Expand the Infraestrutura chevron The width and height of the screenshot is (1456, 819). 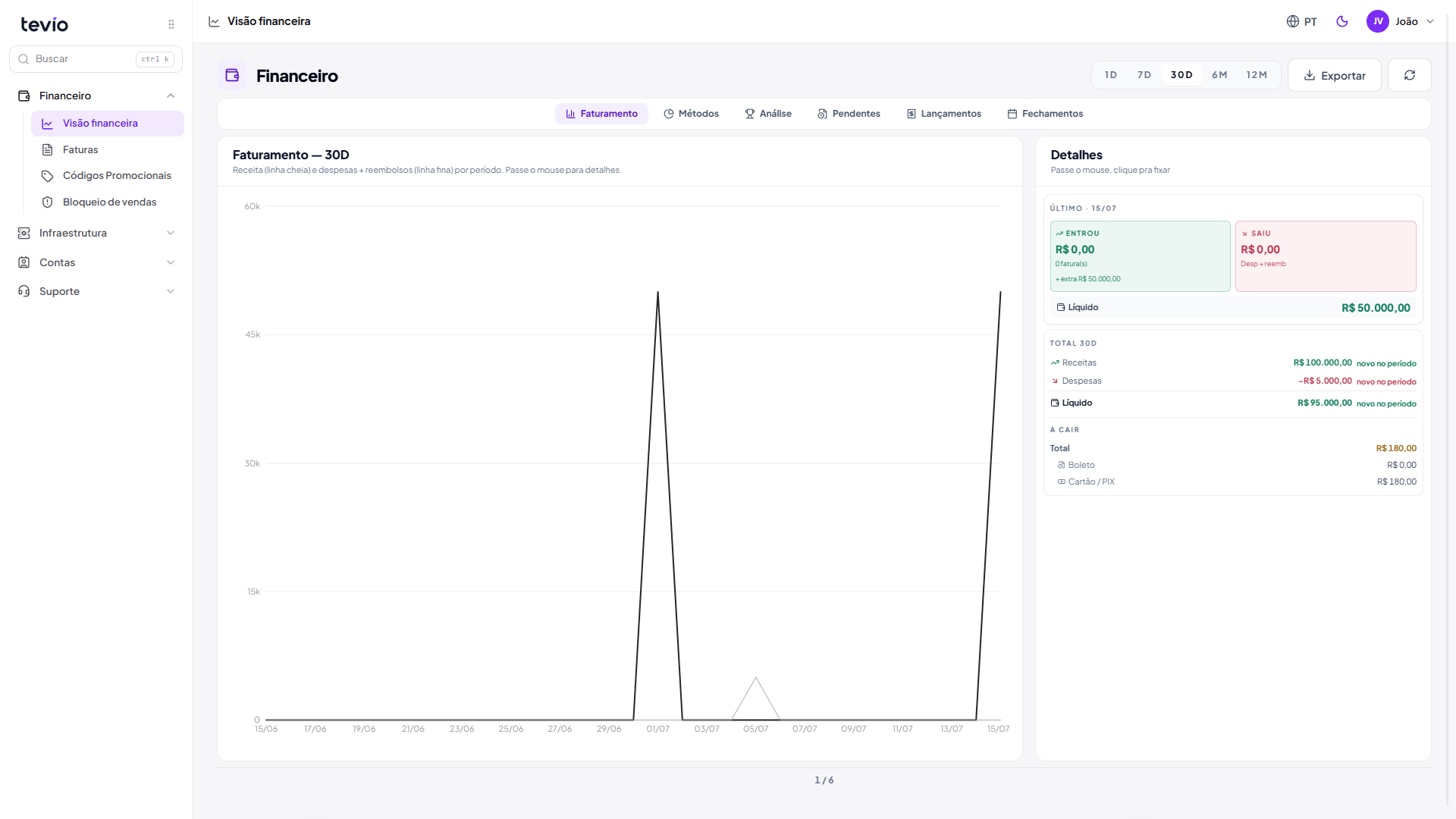[x=171, y=233]
